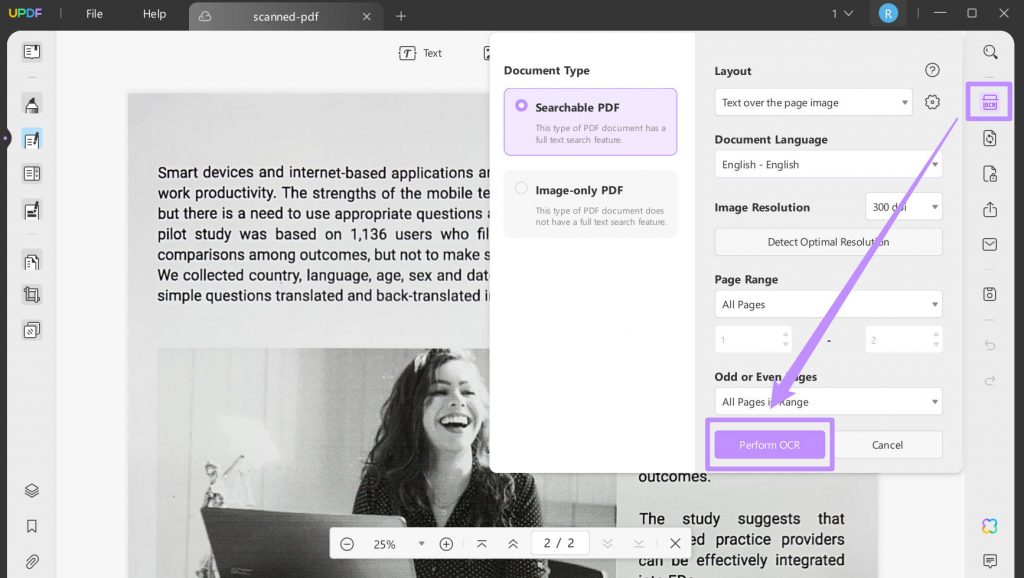1024x578 pixels.
Task: Select the OCR tool in the right sidebar
Action: tap(988, 101)
